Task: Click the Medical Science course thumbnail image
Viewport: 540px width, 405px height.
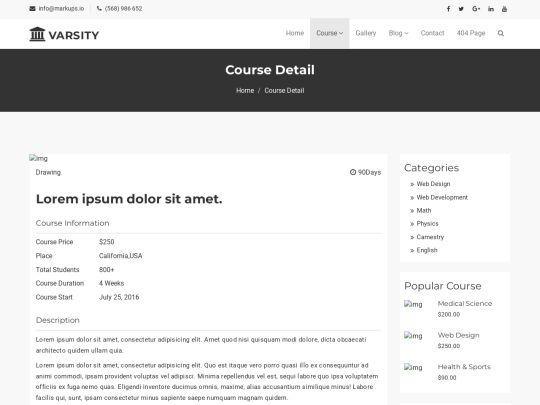Action: 413,304
